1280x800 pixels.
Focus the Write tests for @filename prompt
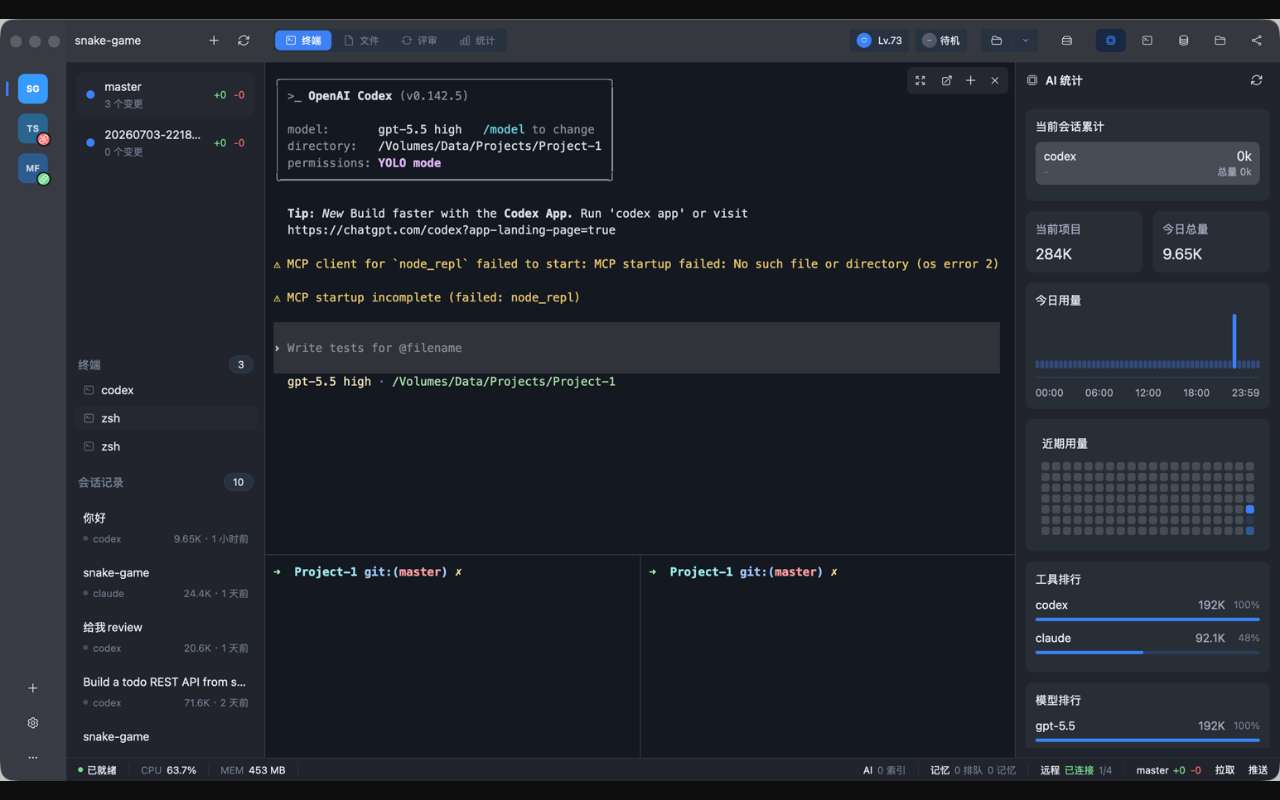(636, 348)
